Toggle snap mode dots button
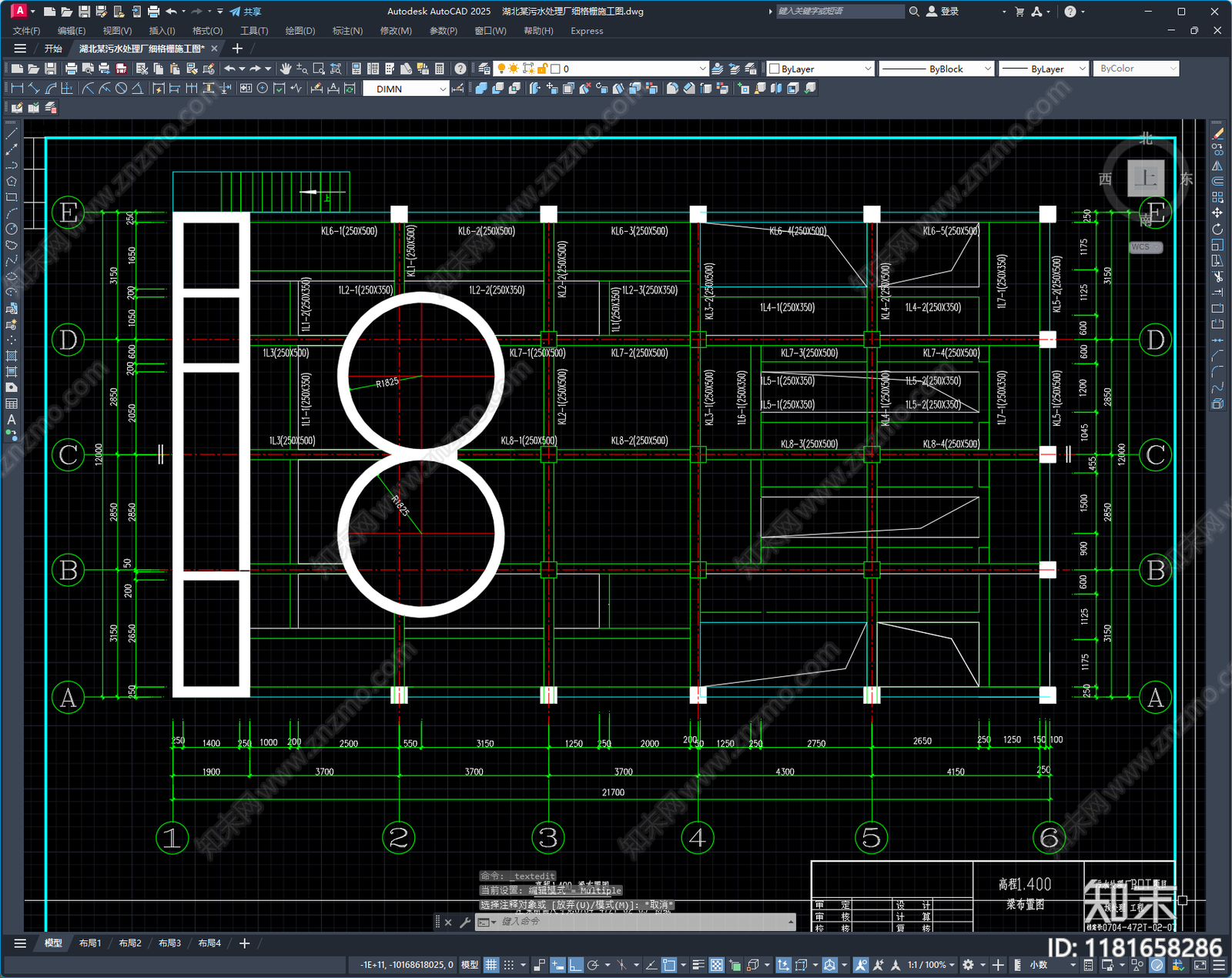 (x=509, y=964)
